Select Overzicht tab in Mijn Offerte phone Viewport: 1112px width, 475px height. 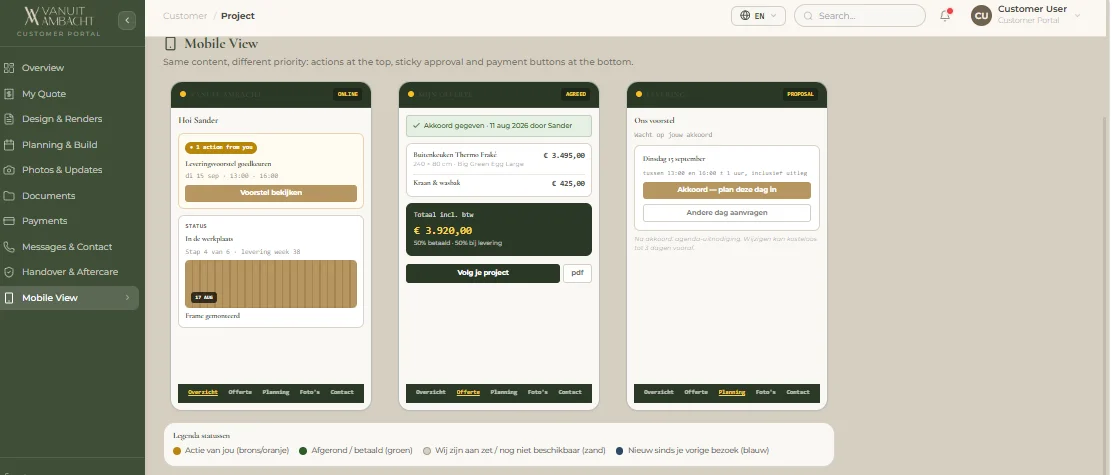click(431, 392)
